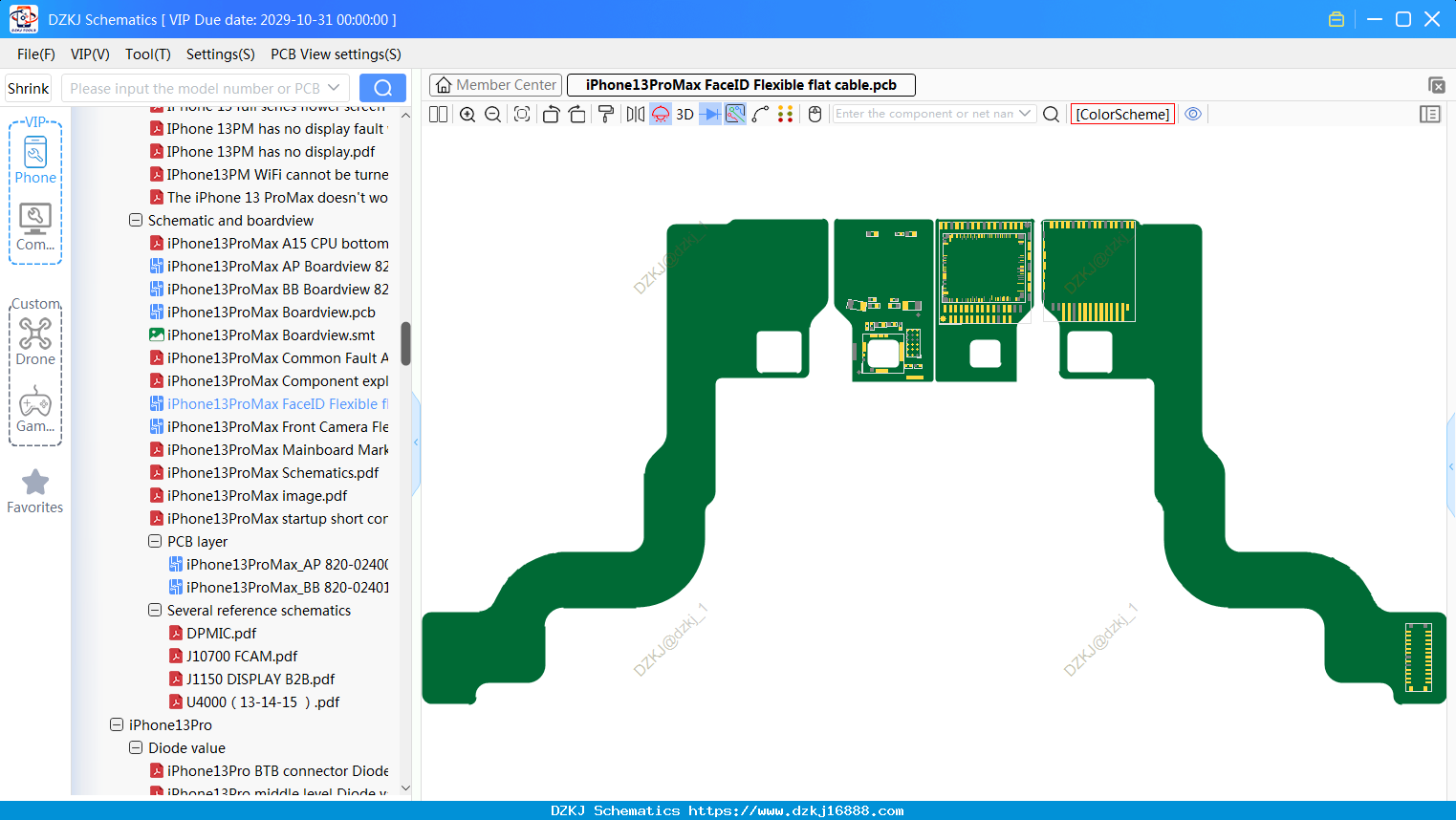Select the paint roller format tool
This screenshot has width=1456, height=820.
606,114
